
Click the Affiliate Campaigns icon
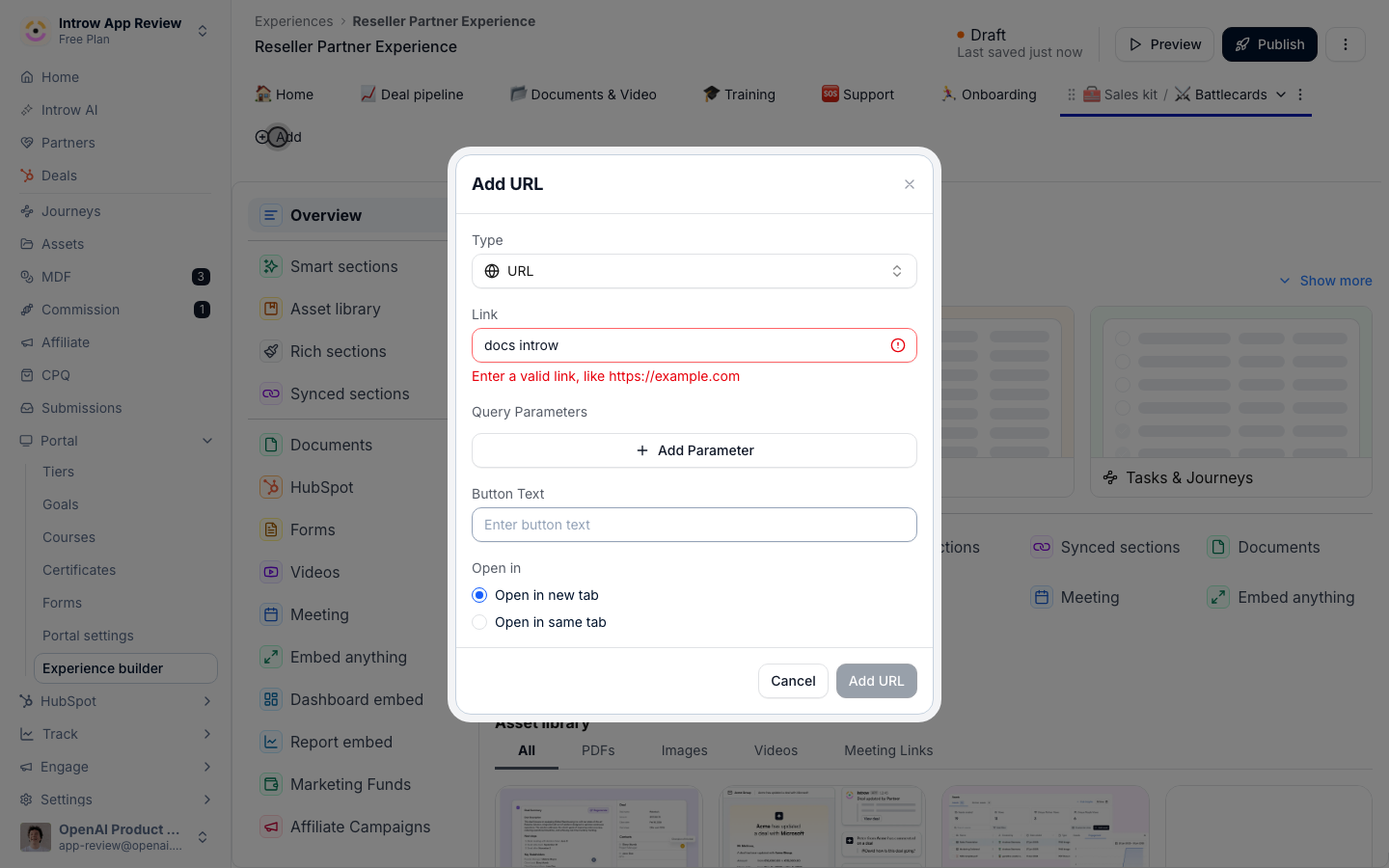271,827
